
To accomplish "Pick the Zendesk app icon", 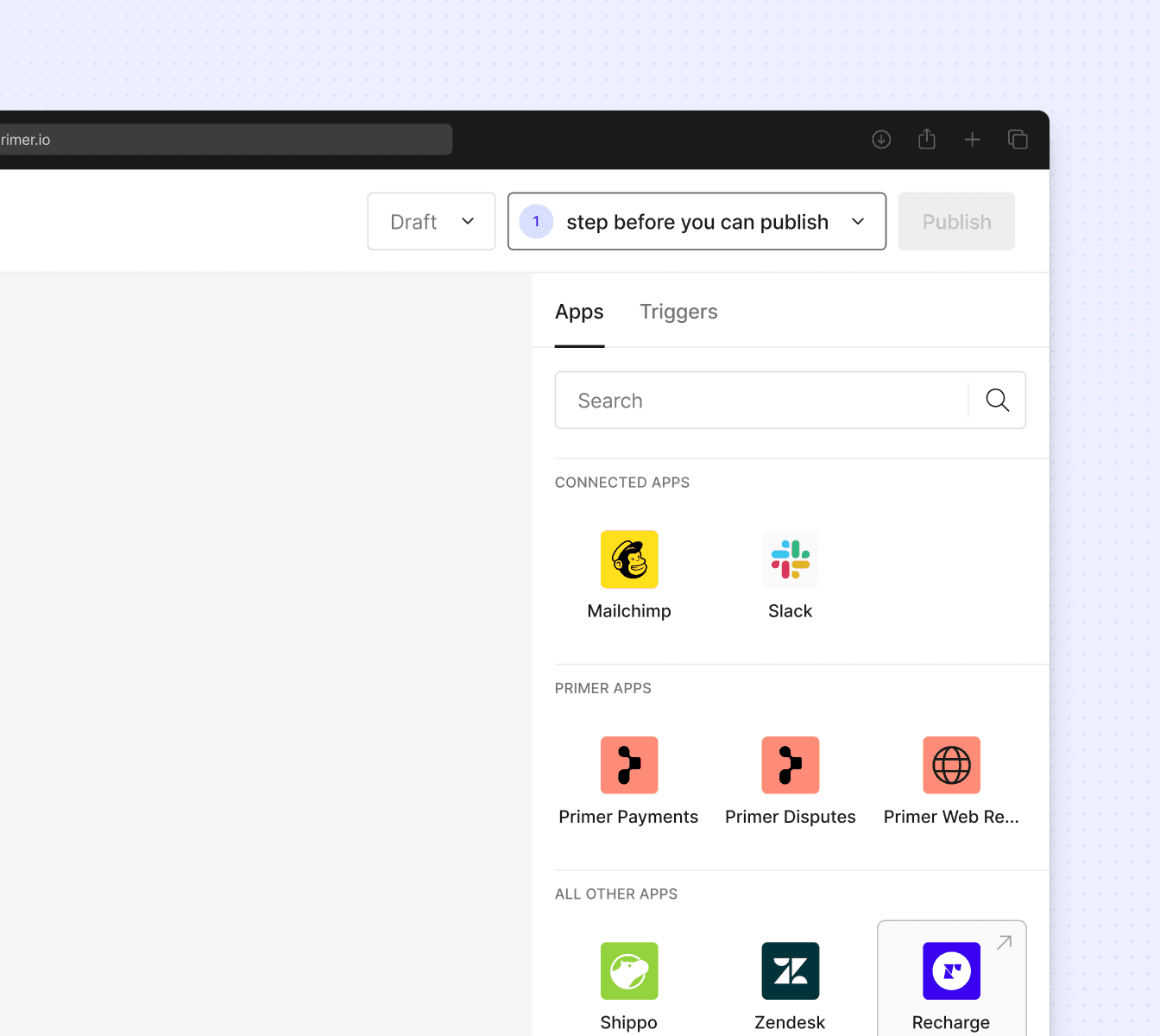I will pyautogui.click(x=791, y=971).
